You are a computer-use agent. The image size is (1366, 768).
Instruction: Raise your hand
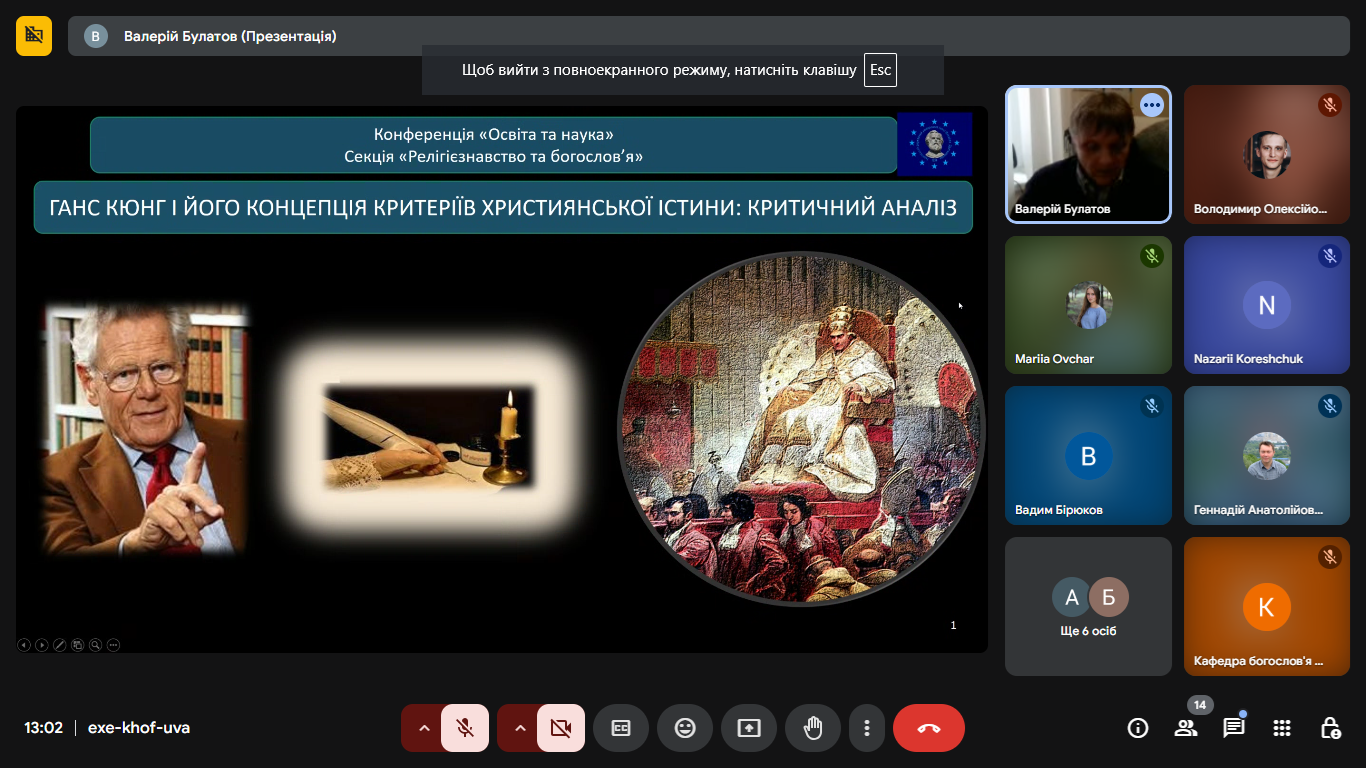tap(813, 728)
